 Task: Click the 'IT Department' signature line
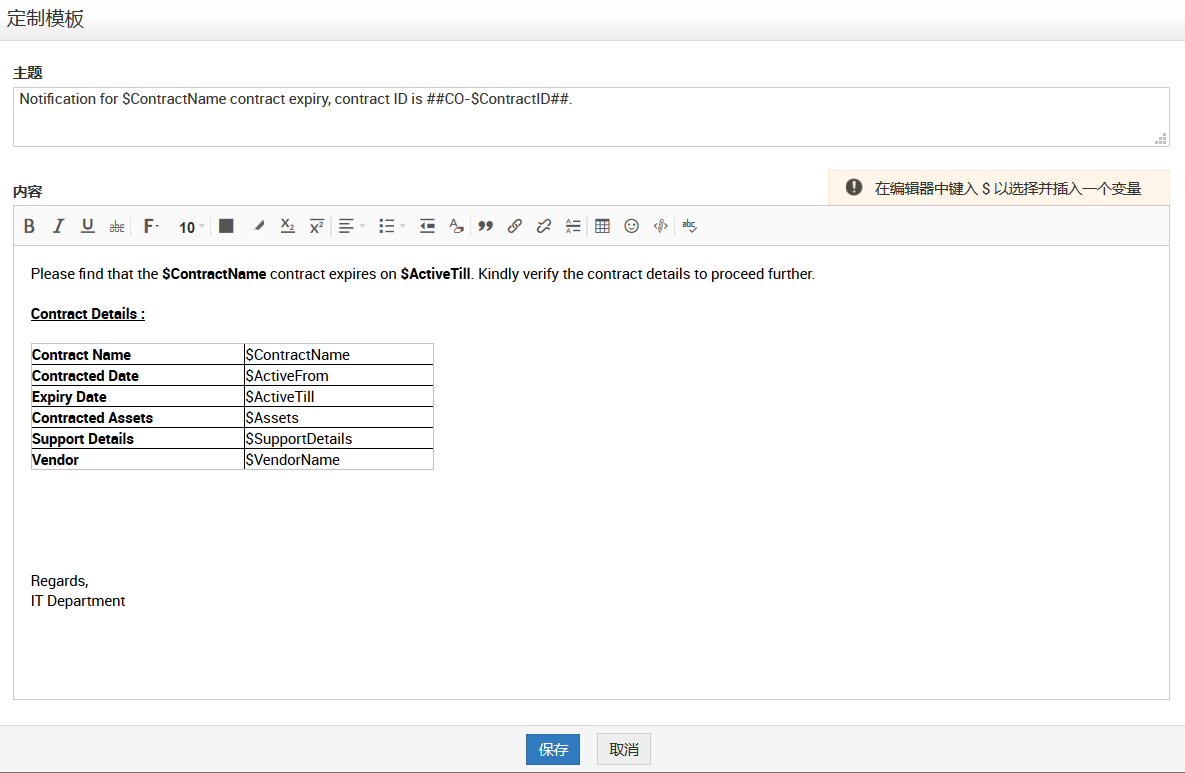coord(78,601)
